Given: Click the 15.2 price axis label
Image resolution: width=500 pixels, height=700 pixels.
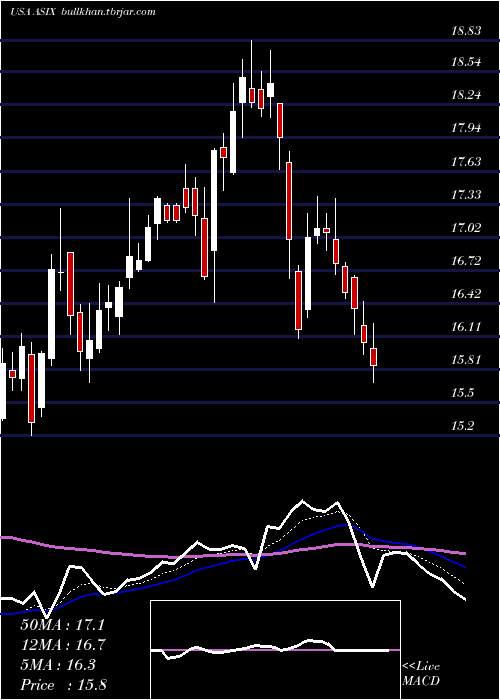Looking at the screenshot, I should (462, 426).
